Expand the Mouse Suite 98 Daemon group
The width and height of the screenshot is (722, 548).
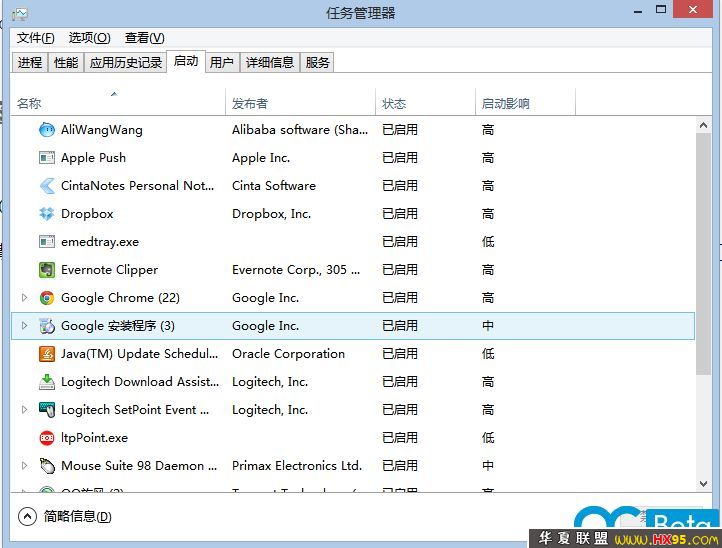click(24, 466)
